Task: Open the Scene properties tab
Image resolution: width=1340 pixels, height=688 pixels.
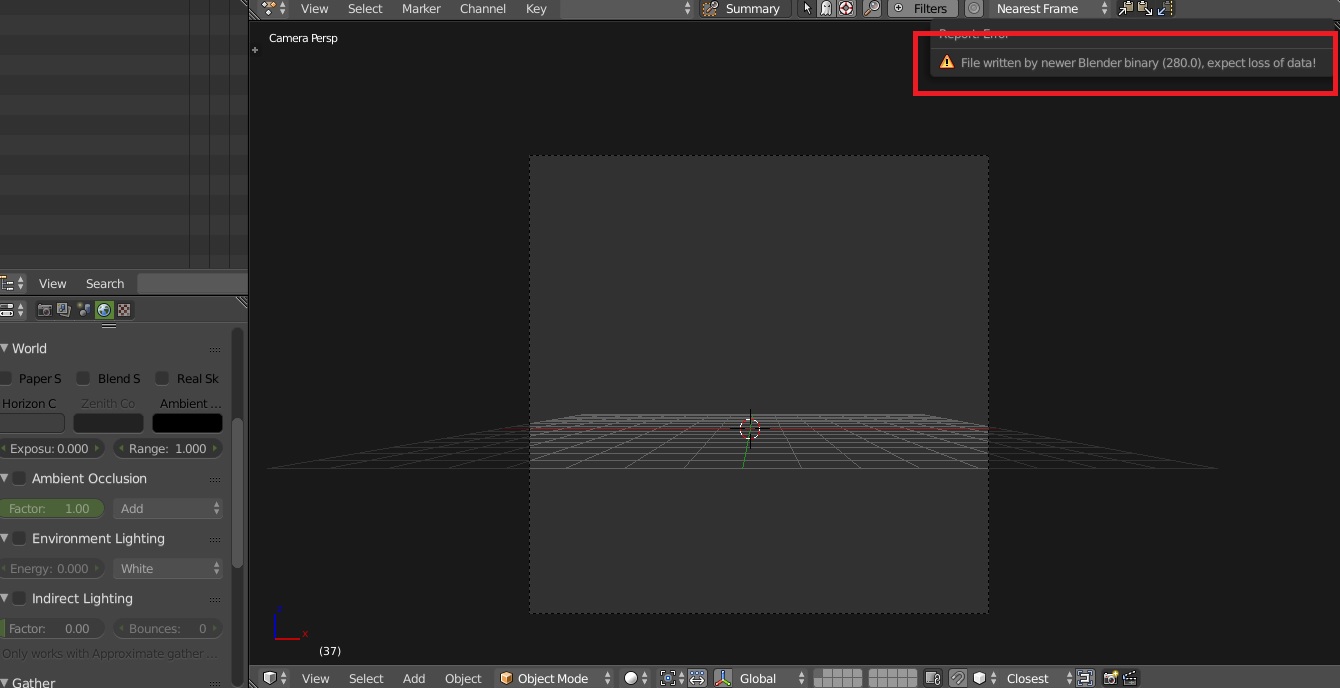Action: (x=84, y=310)
